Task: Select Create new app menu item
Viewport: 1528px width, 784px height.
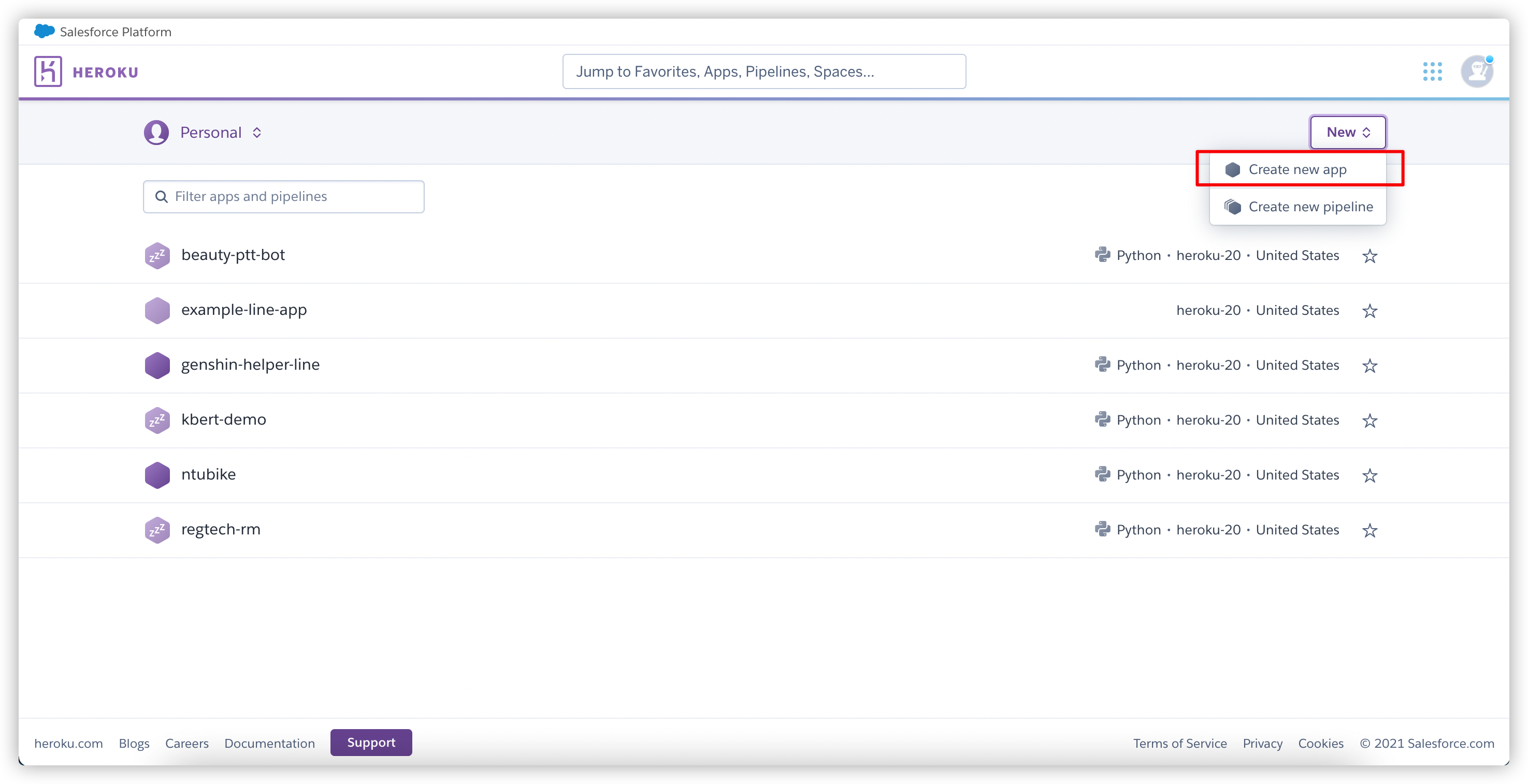Action: [x=1298, y=170]
